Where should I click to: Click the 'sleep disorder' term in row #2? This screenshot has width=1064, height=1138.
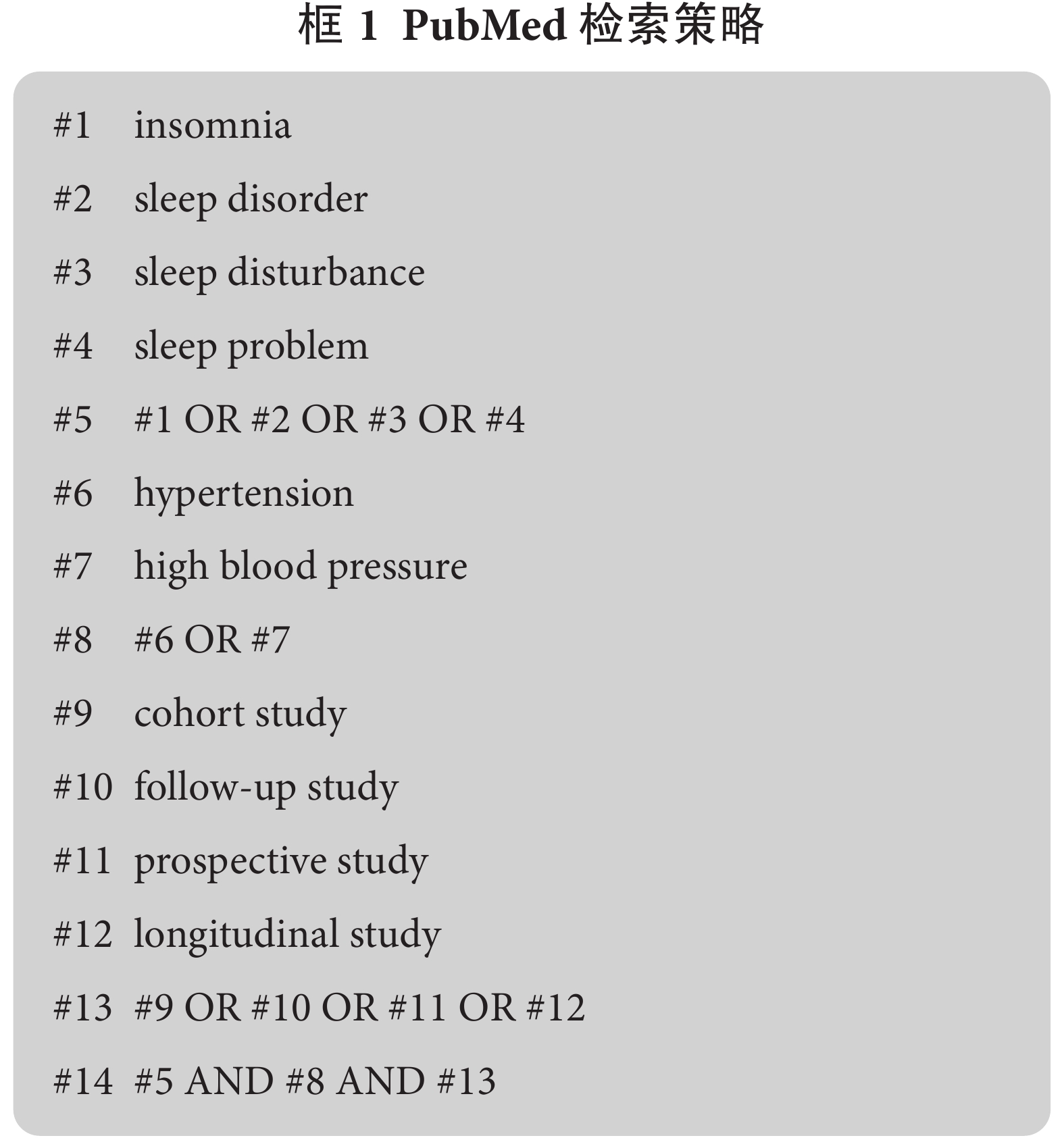(x=251, y=200)
